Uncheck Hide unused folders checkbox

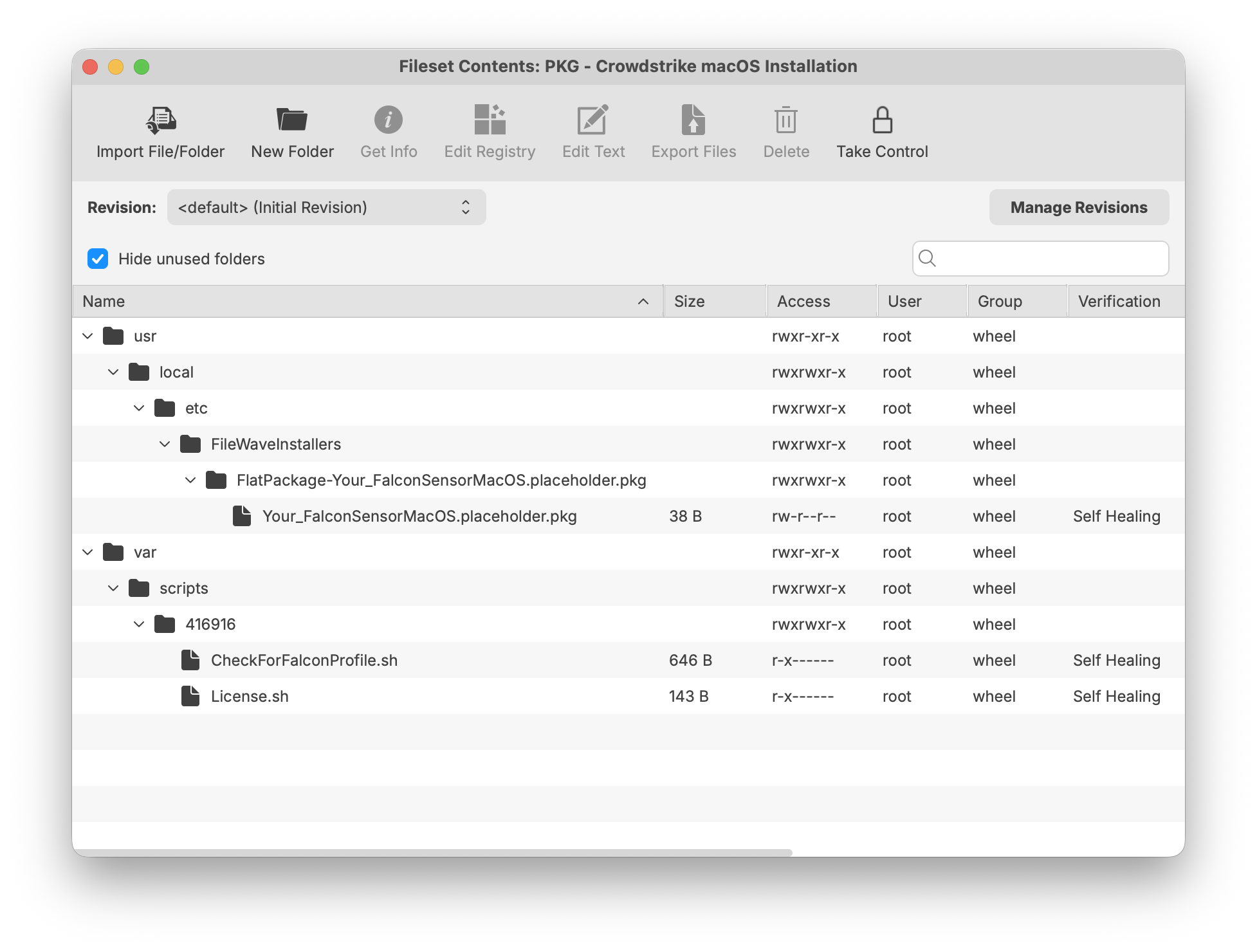(98, 259)
